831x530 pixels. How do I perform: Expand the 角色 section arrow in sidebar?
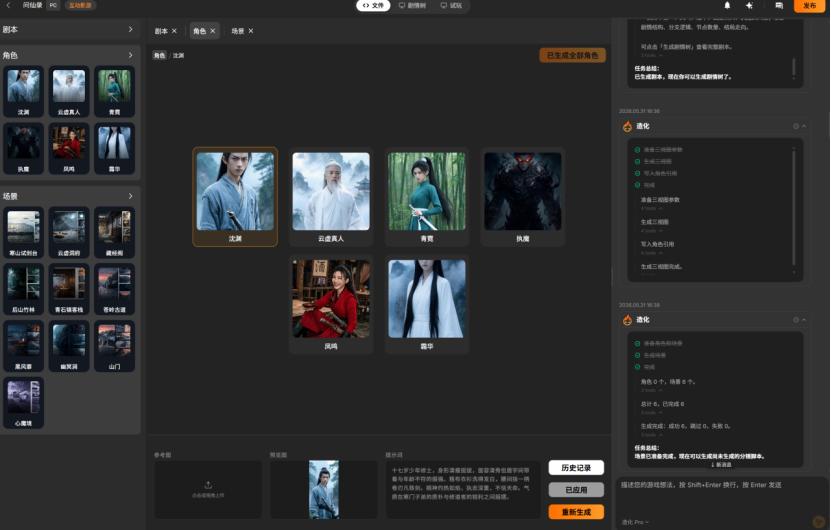pos(130,55)
